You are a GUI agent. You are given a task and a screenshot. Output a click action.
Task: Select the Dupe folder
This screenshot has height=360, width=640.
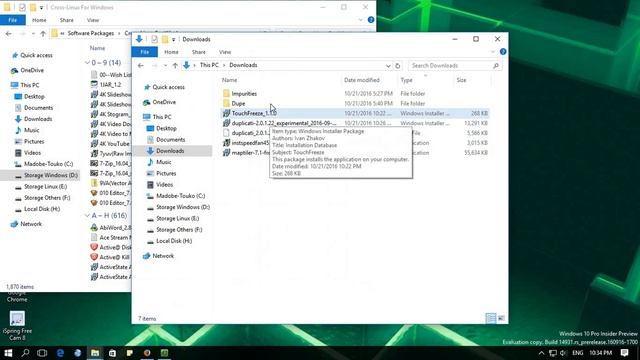coord(238,103)
